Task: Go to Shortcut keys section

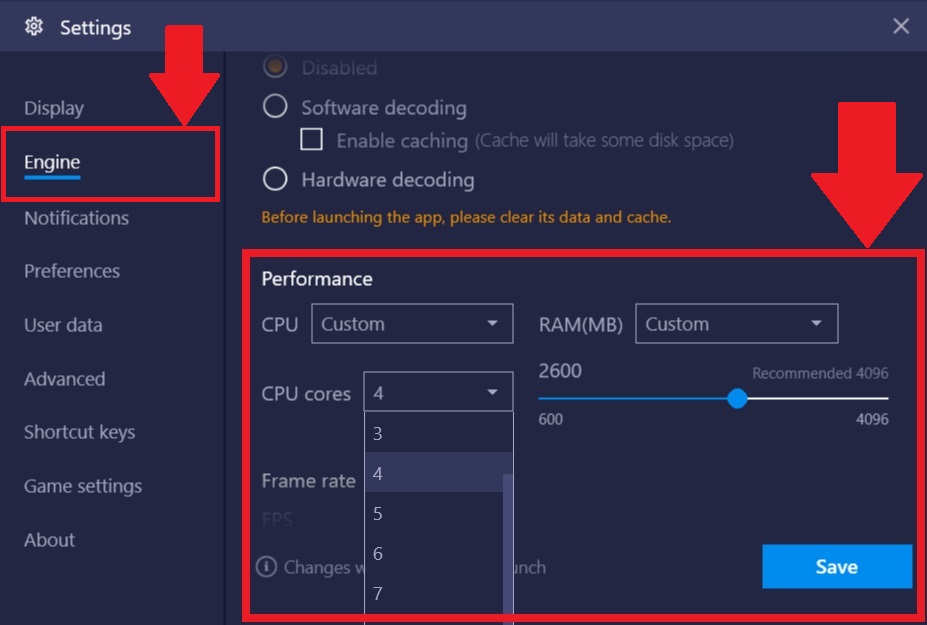Action: pyautogui.click(x=79, y=432)
